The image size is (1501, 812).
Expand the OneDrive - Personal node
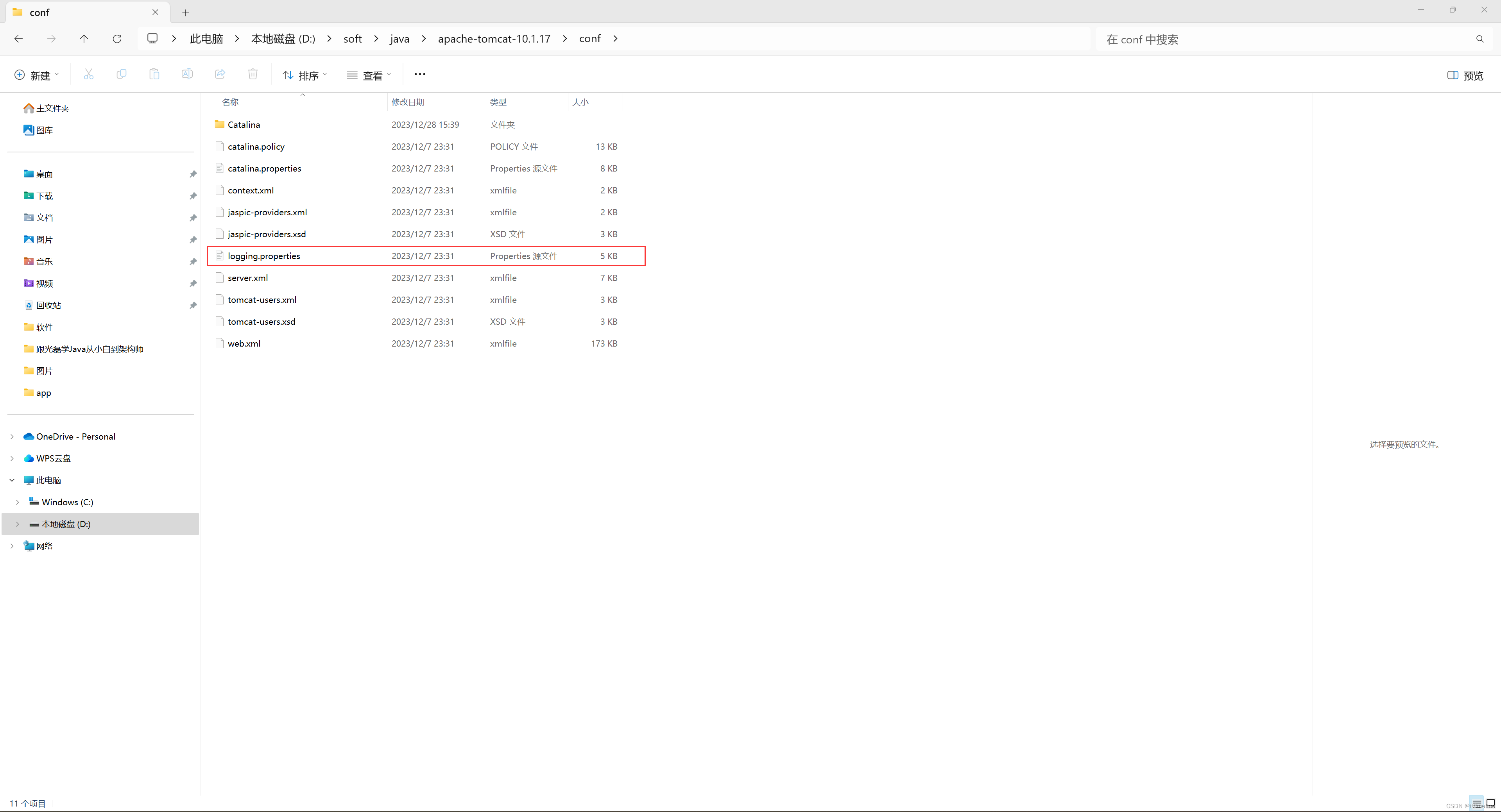coord(12,436)
